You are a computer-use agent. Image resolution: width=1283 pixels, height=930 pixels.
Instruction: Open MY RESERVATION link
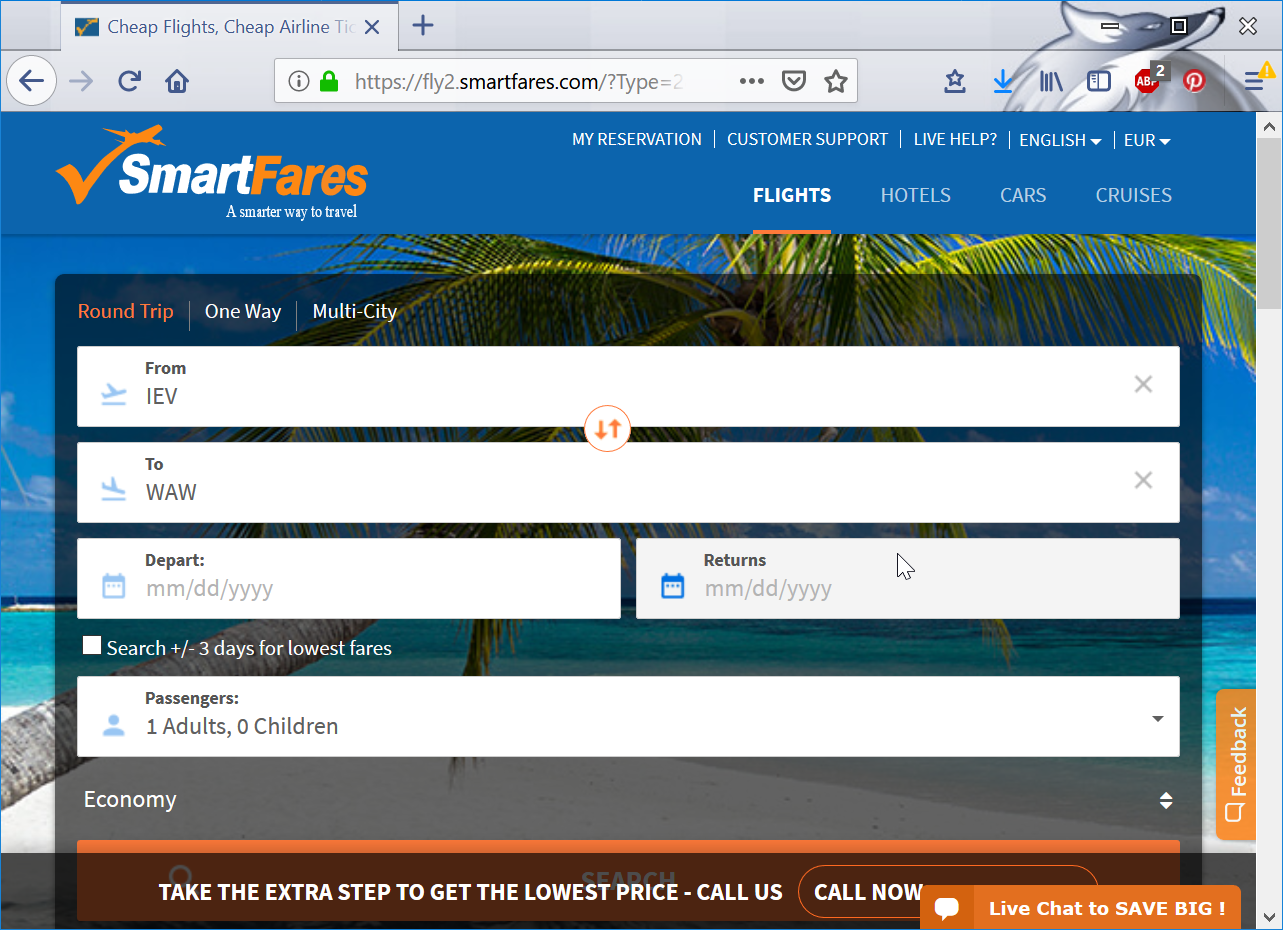click(x=637, y=139)
